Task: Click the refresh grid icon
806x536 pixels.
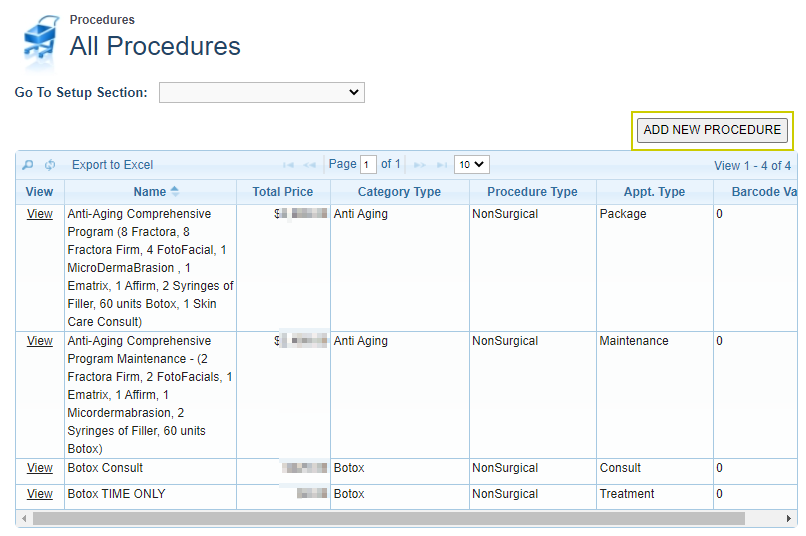Action: point(50,165)
